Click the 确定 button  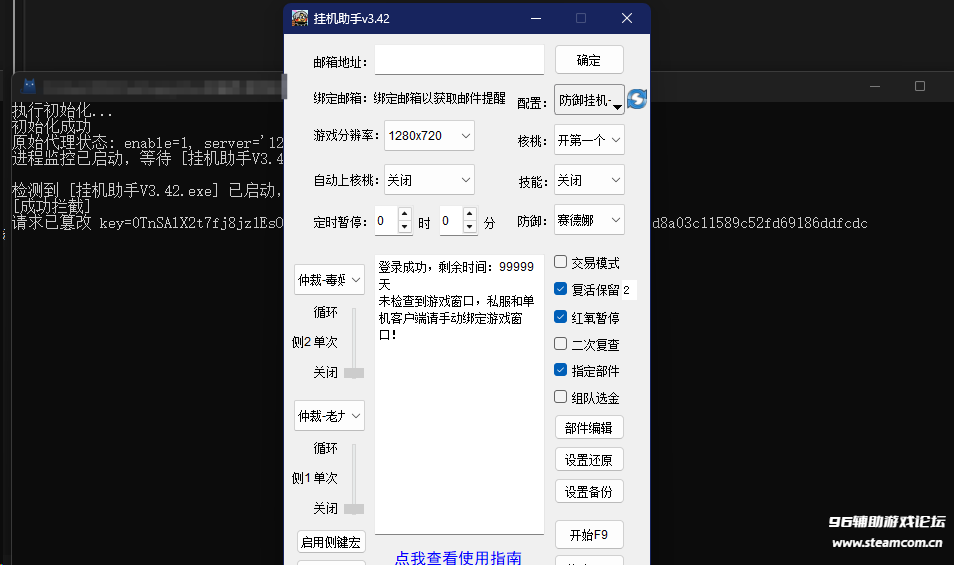pos(589,60)
